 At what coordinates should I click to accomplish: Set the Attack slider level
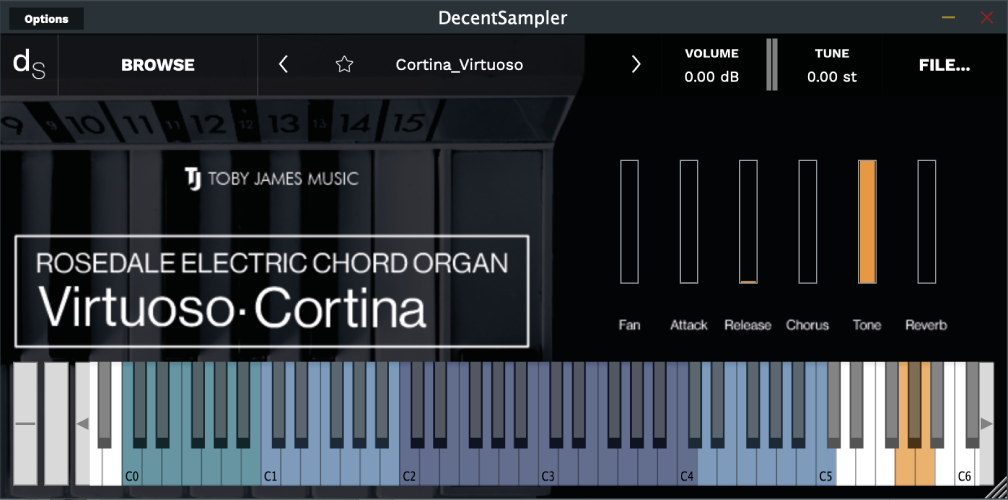point(688,222)
